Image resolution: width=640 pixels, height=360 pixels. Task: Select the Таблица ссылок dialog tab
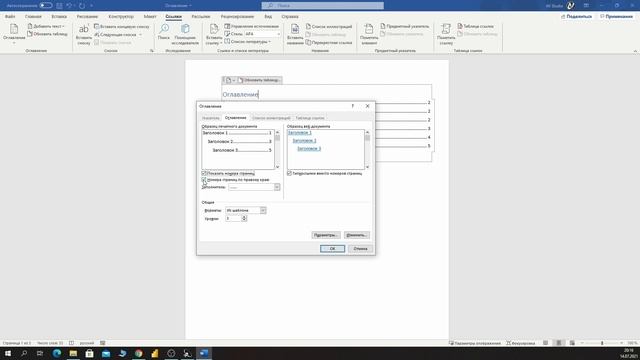point(310,118)
